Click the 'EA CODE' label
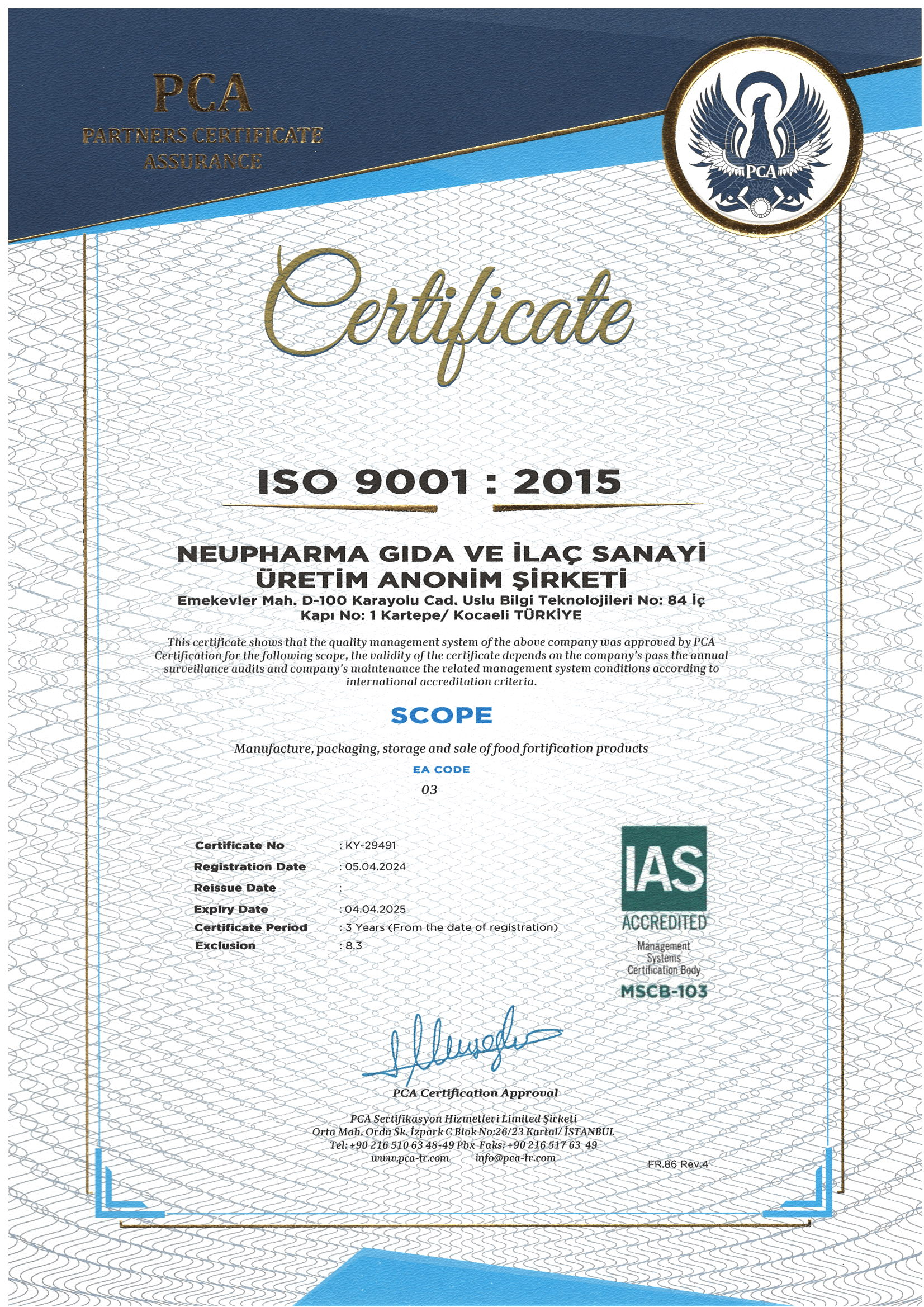The width and height of the screenshot is (924, 1307). (441, 769)
